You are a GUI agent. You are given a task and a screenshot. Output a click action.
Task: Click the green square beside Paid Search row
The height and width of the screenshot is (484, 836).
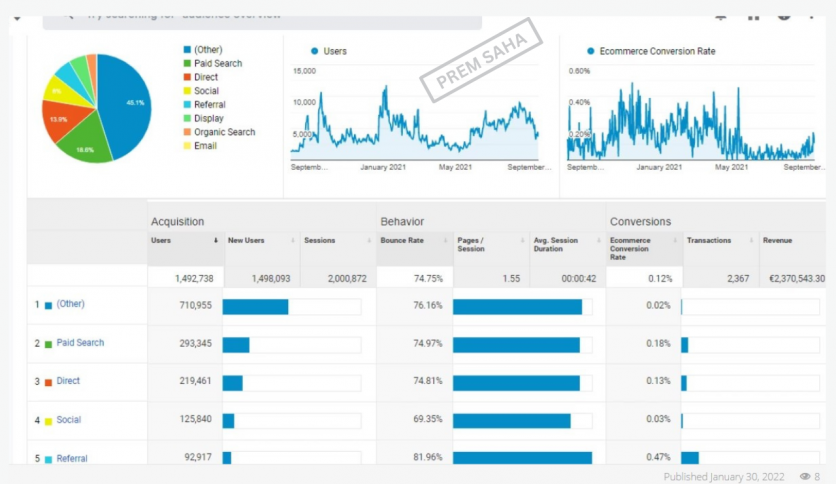tap(48, 344)
